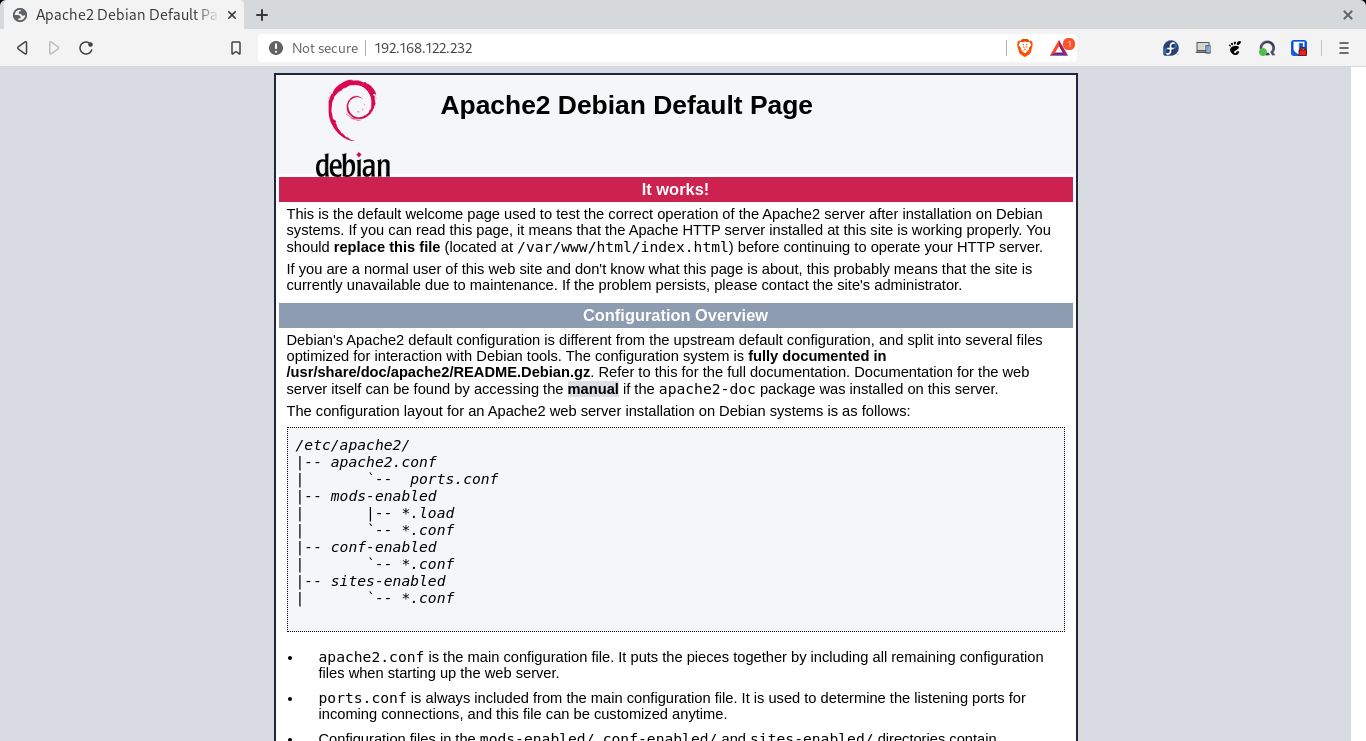This screenshot has height=741, width=1366.
Task: Click the /var/www/html/index.html path text
Action: (625, 247)
